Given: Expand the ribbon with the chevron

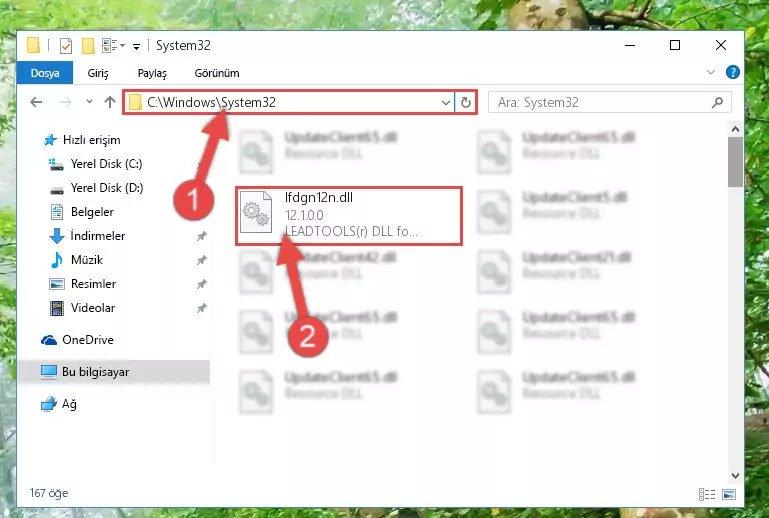Looking at the screenshot, I should [711, 72].
